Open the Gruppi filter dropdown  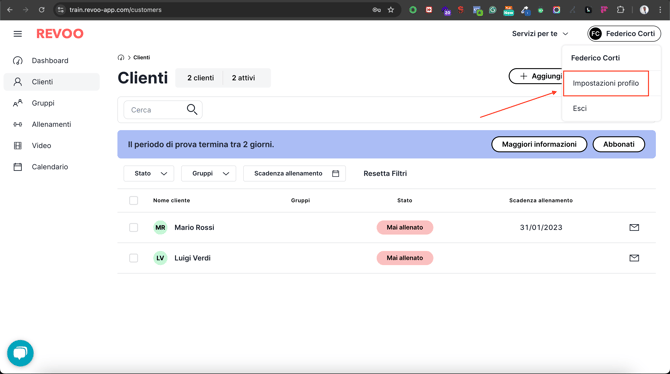209,174
